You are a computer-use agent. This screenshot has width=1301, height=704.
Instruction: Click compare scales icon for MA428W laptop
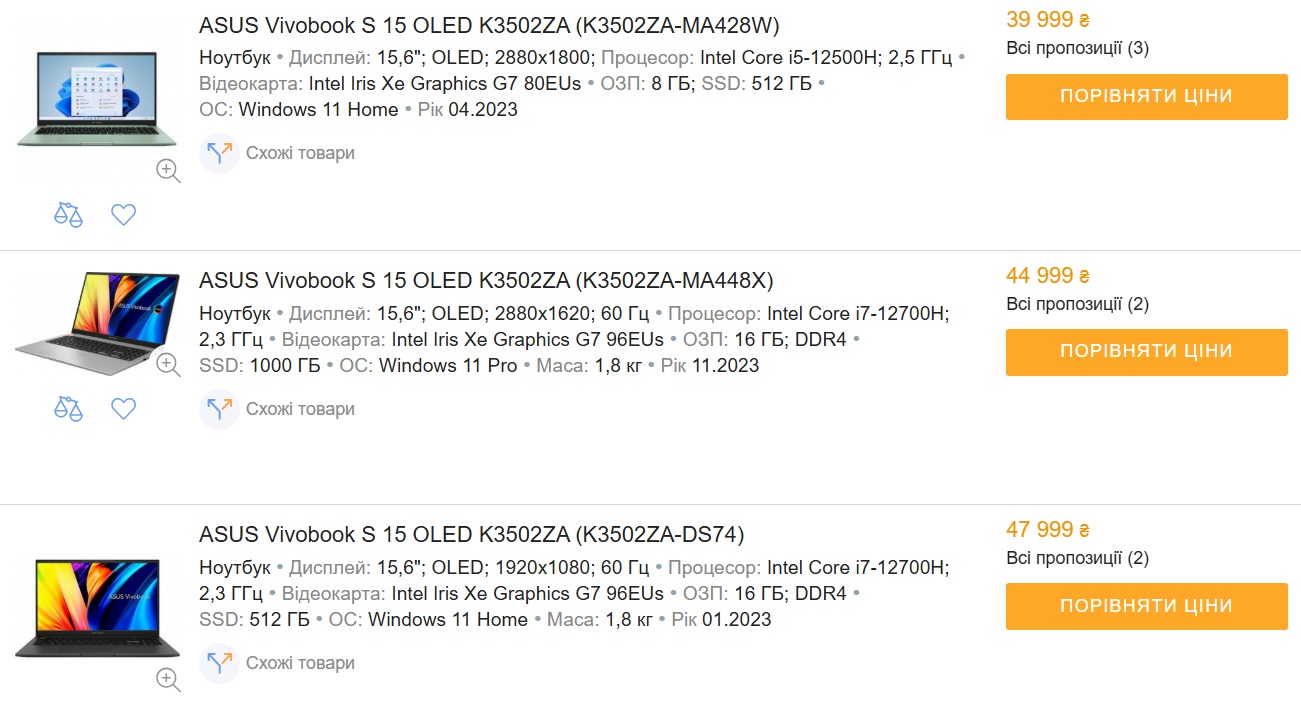tap(68, 214)
